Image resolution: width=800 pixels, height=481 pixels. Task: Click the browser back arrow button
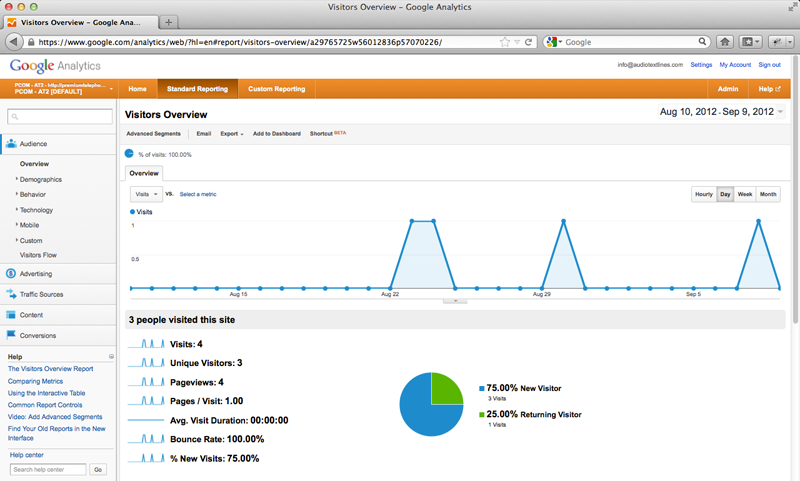(x=14, y=42)
